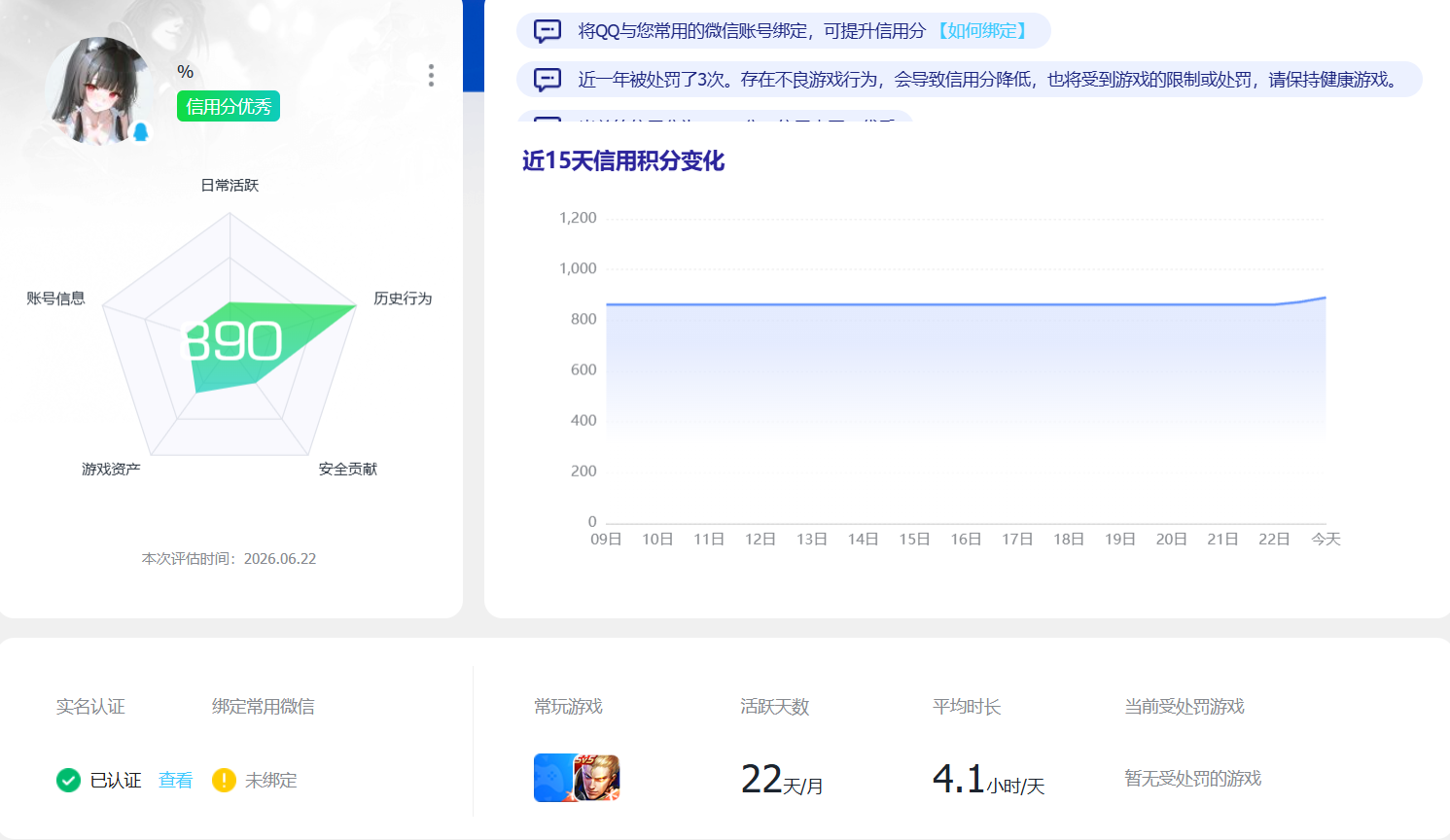The image size is (1450, 840).
Task: Click the 查看 link next to 已认证
Action: click(175, 780)
